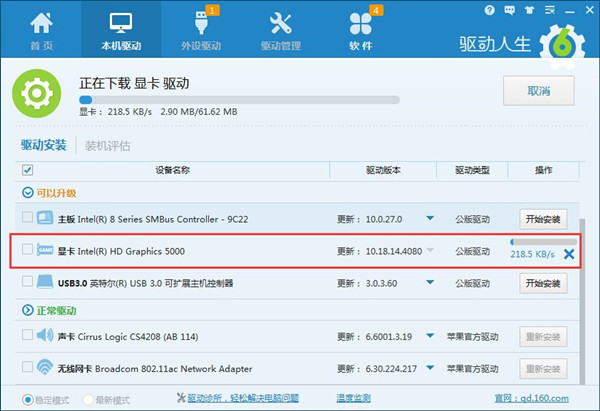Open version dropdown for 3.0.3.60
Image resolution: width=600 pixels, height=411 pixels.
pos(430,282)
